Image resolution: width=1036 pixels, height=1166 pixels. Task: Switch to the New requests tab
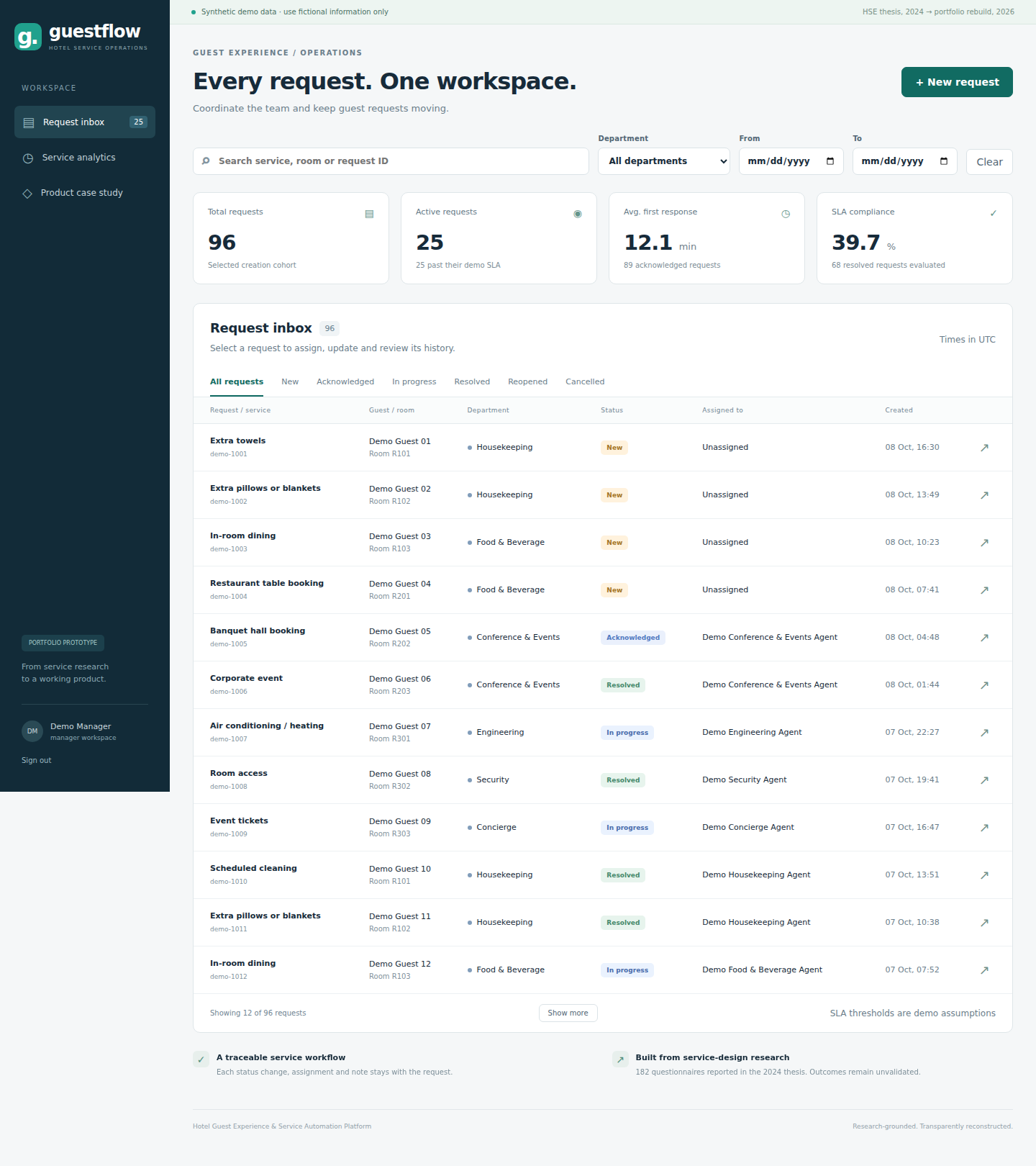[x=290, y=382]
